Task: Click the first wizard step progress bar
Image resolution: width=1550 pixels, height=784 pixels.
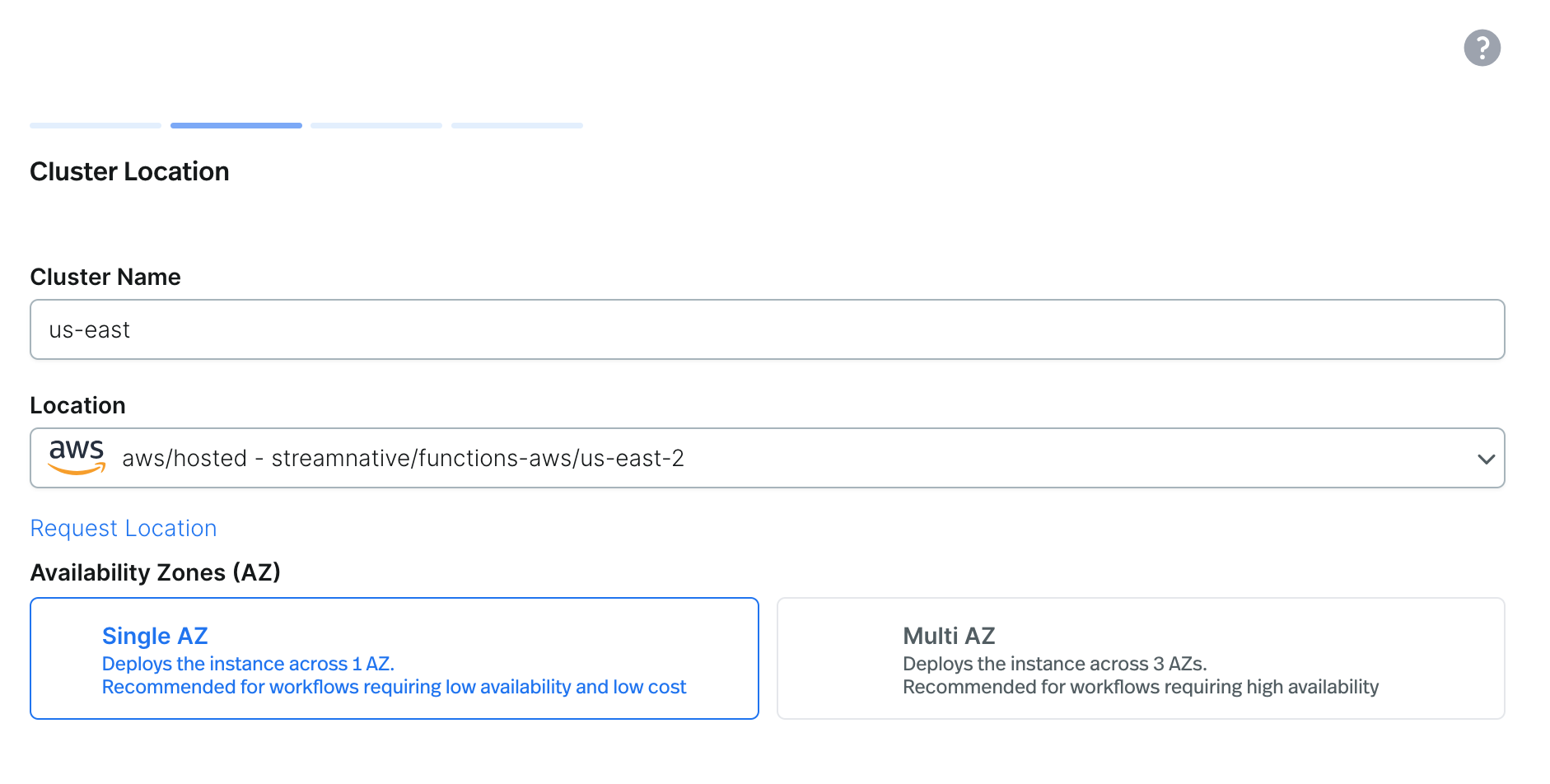Action: [96, 125]
